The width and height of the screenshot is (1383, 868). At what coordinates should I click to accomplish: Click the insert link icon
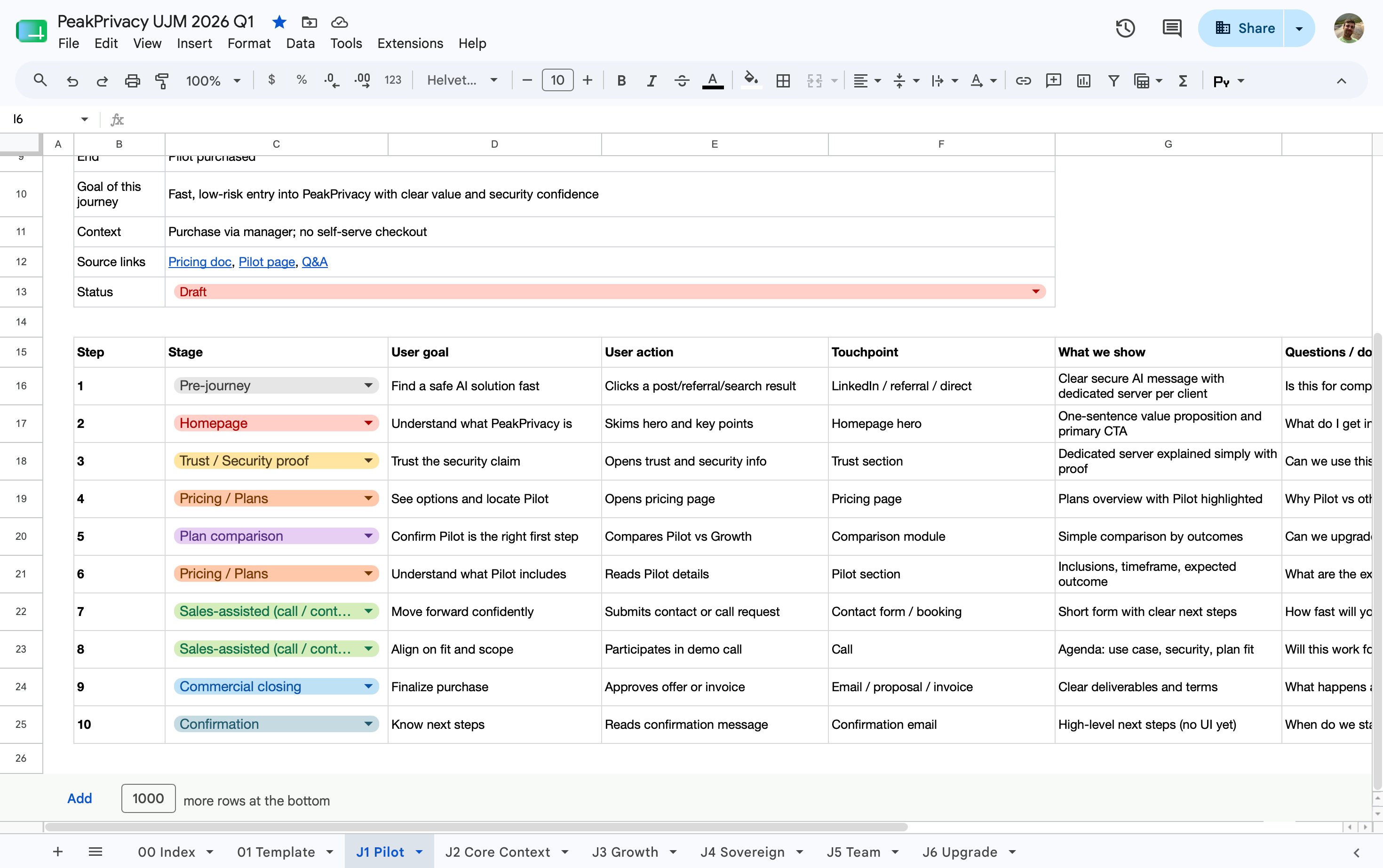pos(1023,81)
